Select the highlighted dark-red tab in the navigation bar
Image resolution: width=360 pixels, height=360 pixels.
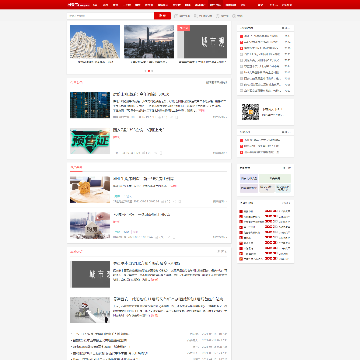tap(215, 5)
